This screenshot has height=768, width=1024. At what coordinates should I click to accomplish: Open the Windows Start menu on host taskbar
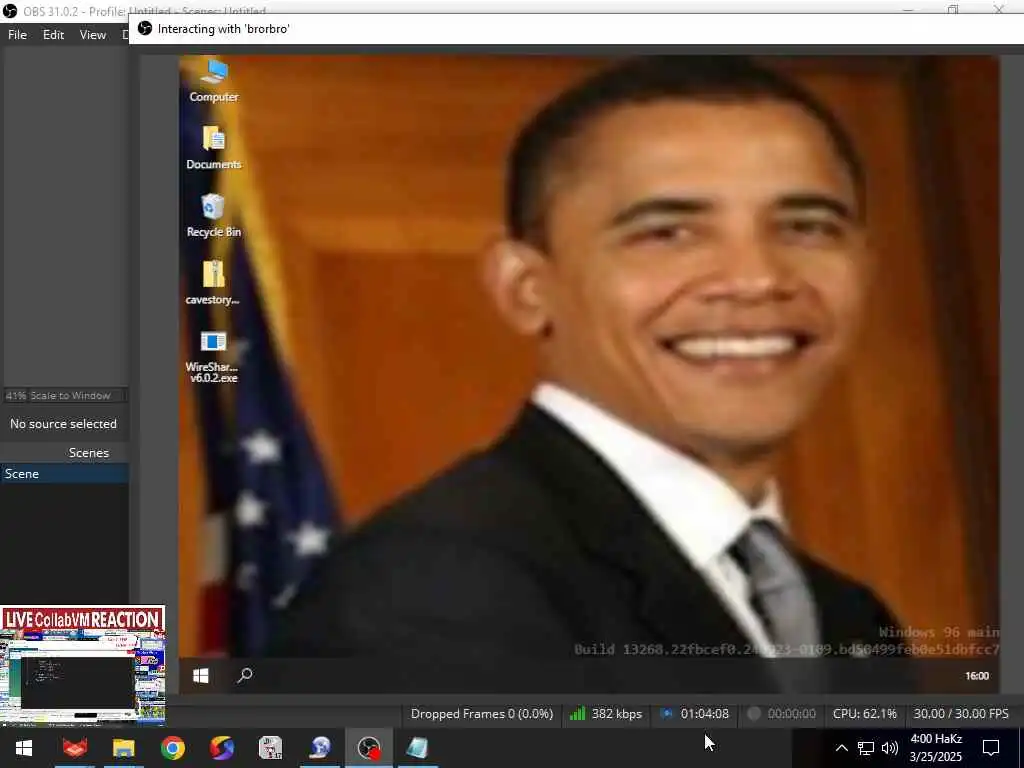click(24, 748)
